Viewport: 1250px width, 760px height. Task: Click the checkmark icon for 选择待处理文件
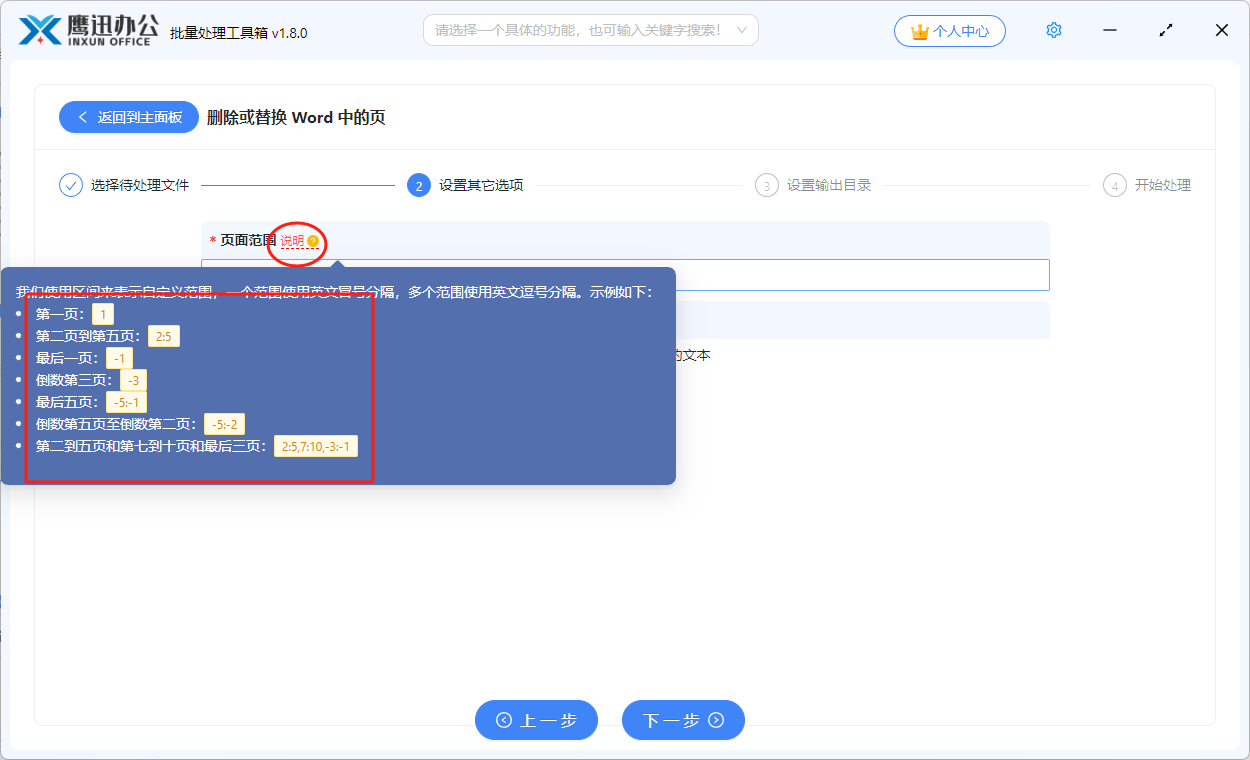coord(71,185)
